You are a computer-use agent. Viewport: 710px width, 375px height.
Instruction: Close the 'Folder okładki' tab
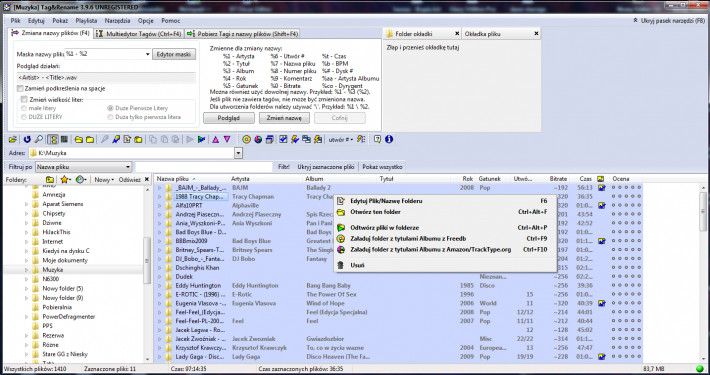tap(457, 34)
